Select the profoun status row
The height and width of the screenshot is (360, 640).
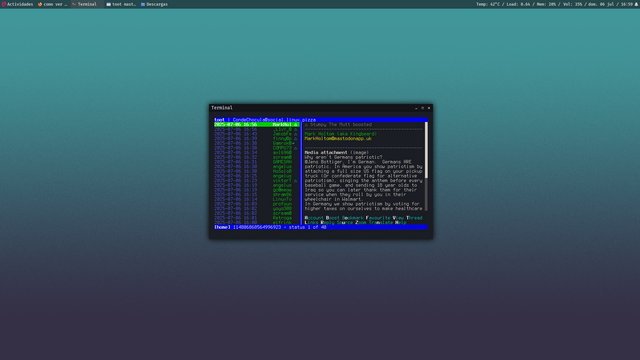[257, 204]
